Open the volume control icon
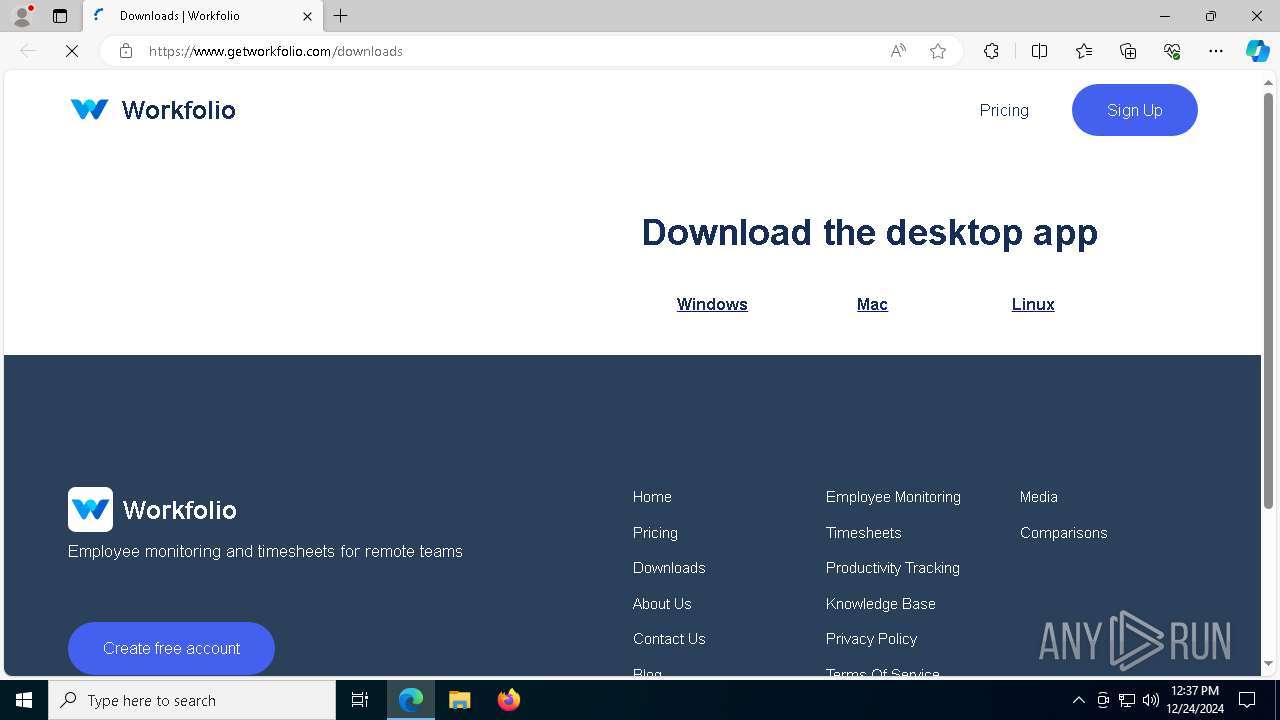The width and height of the screenshot is (1280, 720). click(1151, 700)
